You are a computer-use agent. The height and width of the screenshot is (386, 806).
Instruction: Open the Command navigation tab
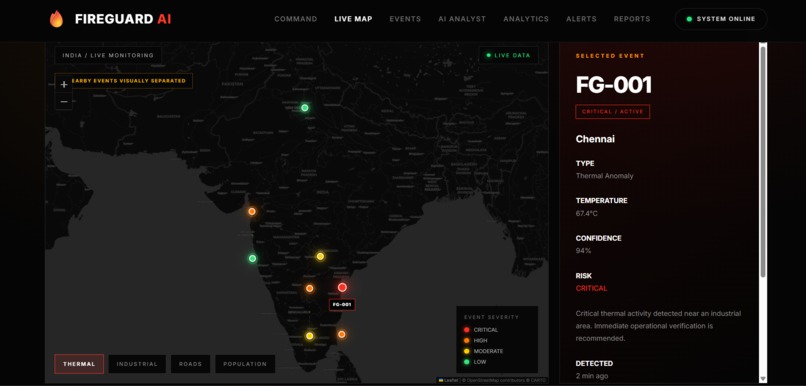pos(296,19)
